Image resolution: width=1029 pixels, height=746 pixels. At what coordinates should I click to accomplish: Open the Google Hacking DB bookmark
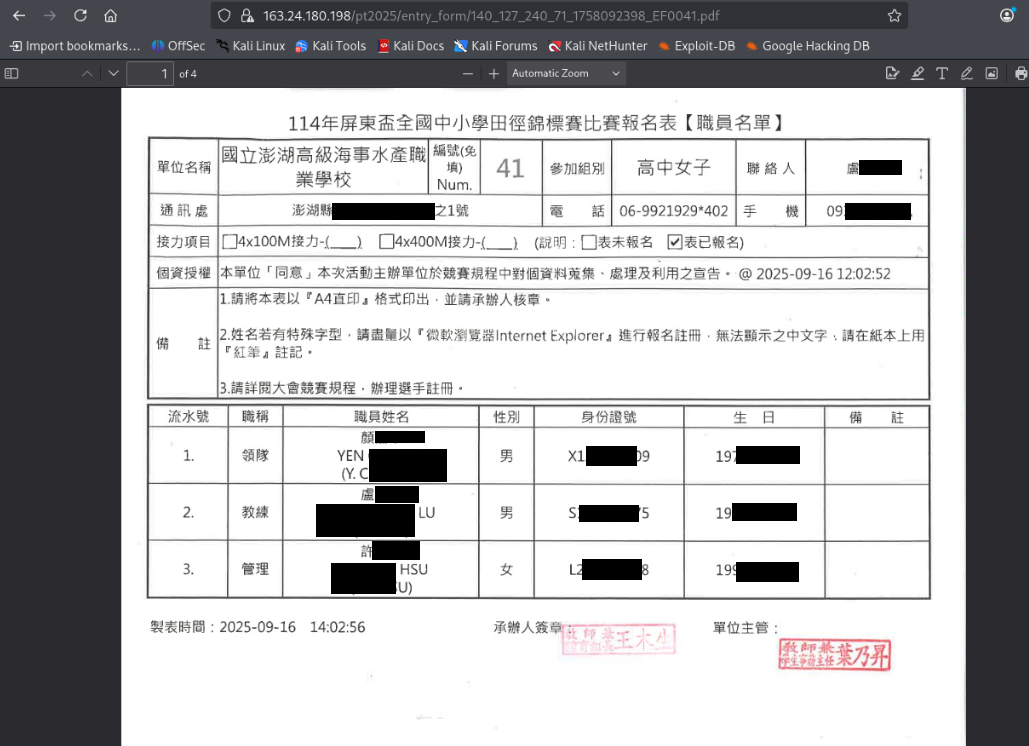point(808,46)
